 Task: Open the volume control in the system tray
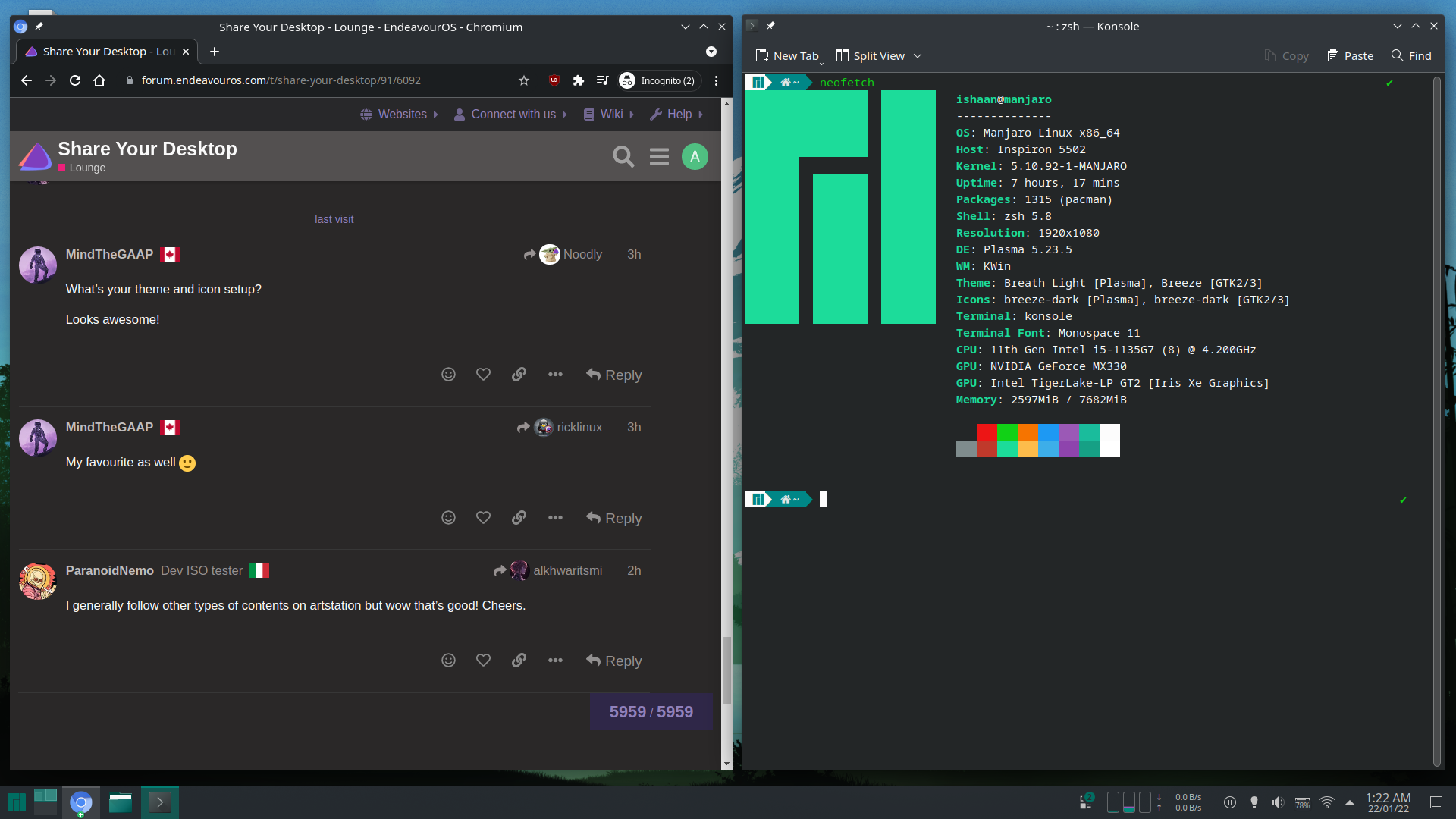tap(1279, 802)
